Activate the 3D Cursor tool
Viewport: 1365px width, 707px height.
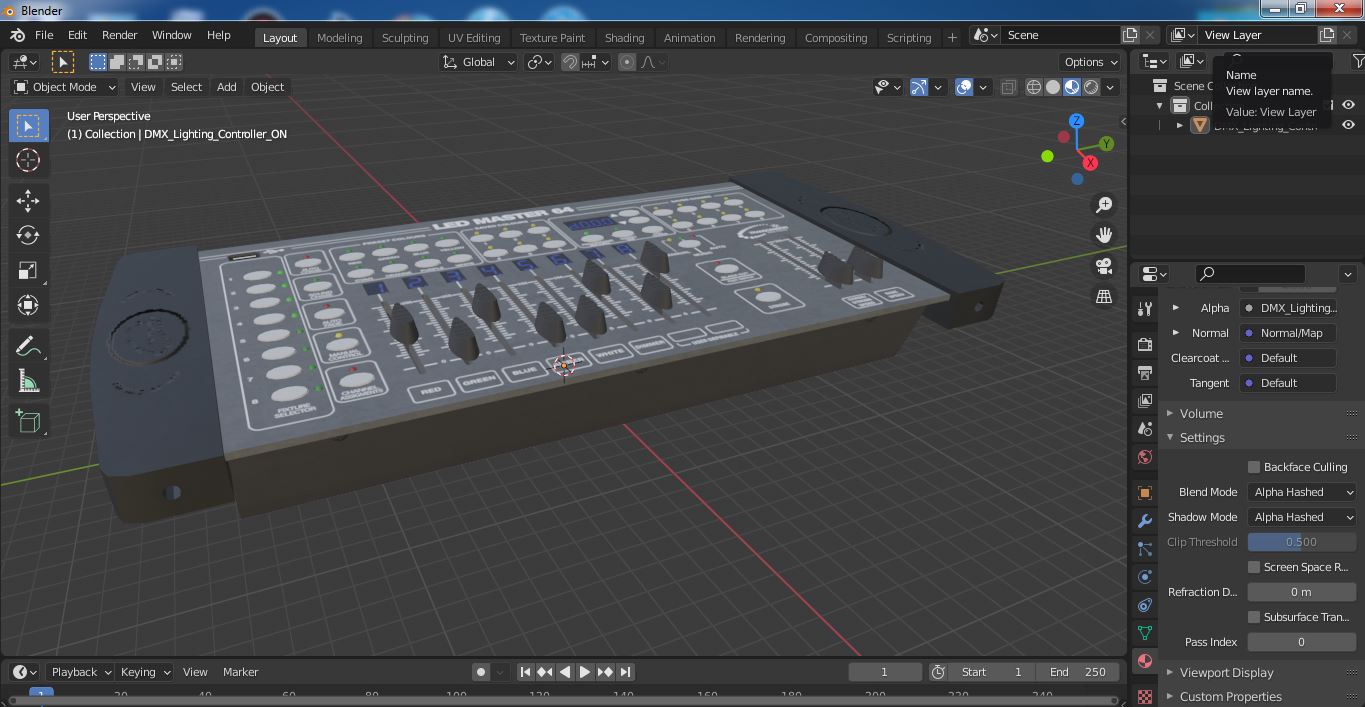(x=28, y=160)
